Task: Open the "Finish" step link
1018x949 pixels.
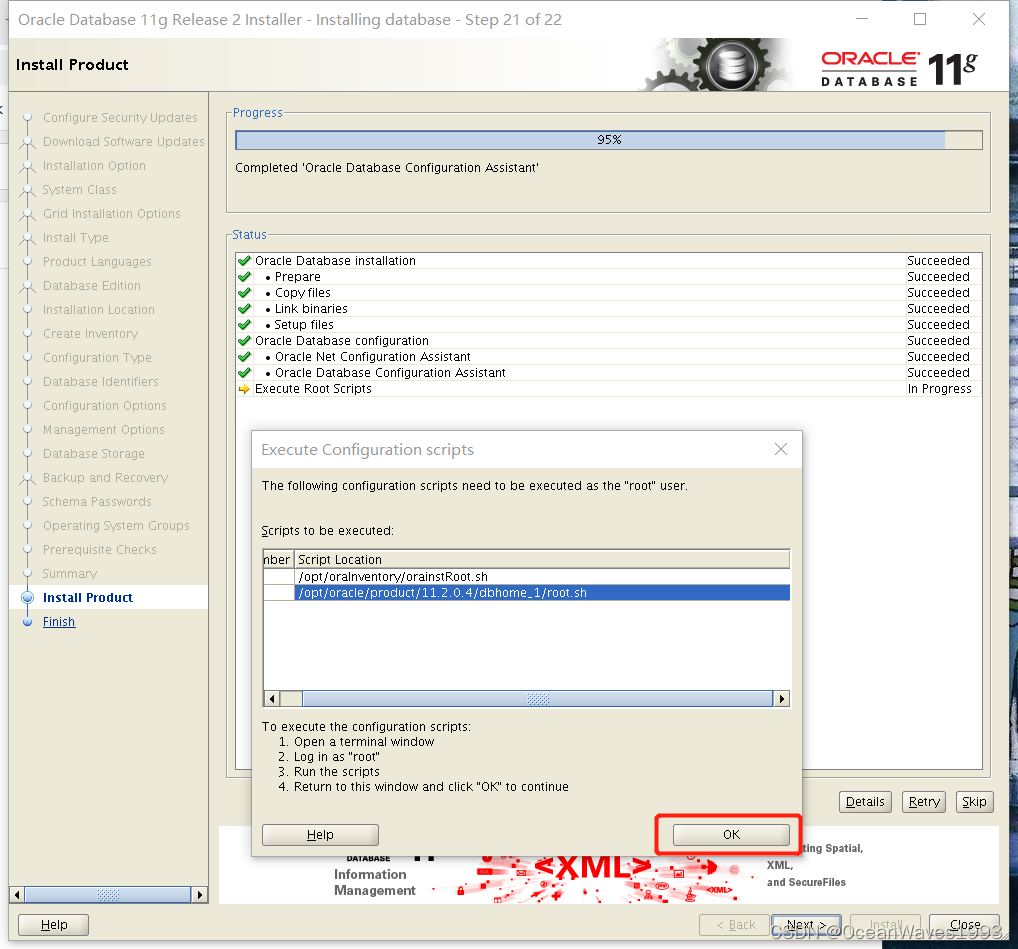Action: tap(58, 621)
